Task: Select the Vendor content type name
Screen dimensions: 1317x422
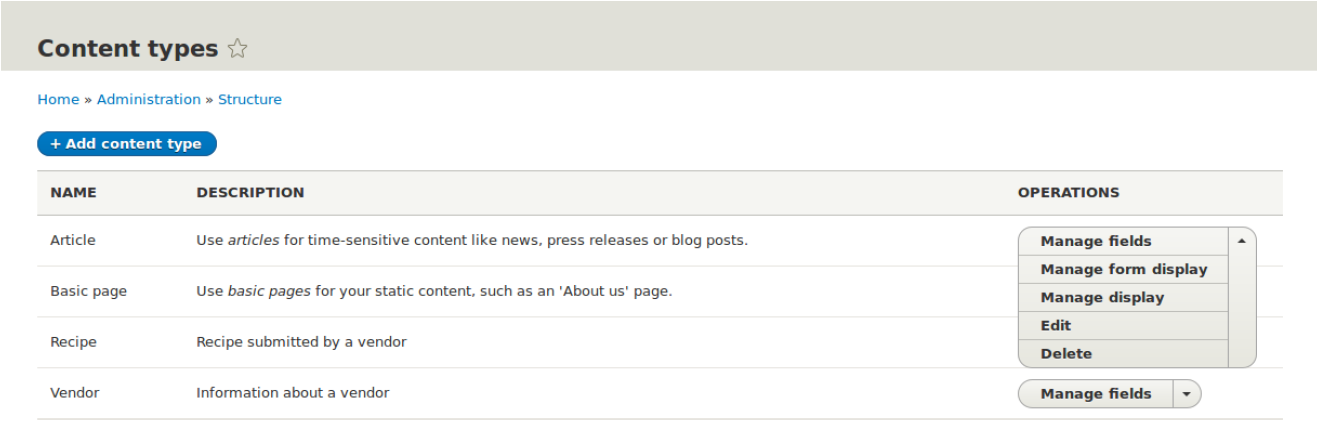Action: tap(75, 393)
